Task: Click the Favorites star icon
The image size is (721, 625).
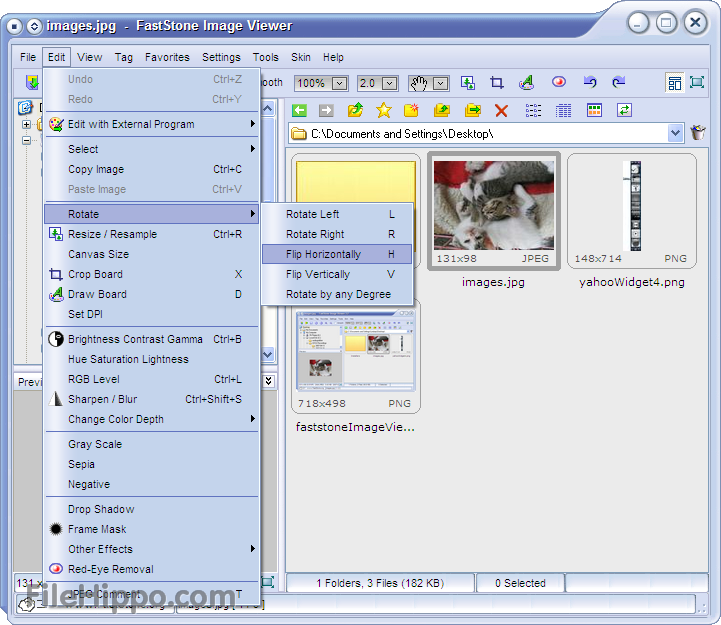Action: [x=383, y=110]
